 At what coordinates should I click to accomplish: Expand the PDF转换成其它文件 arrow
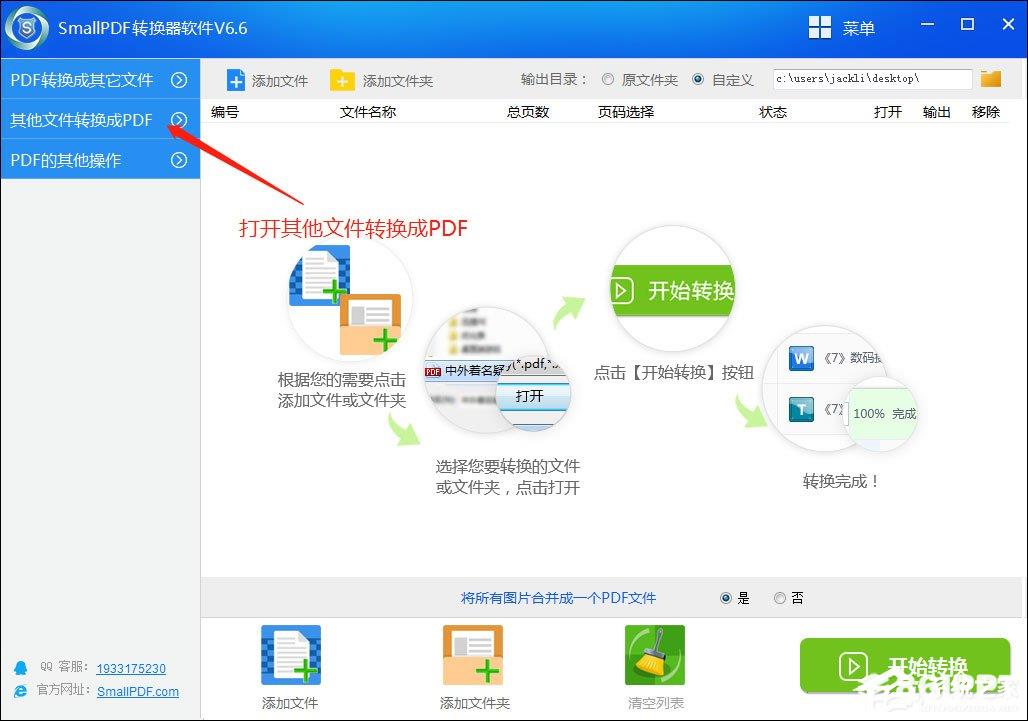point(179,80)
